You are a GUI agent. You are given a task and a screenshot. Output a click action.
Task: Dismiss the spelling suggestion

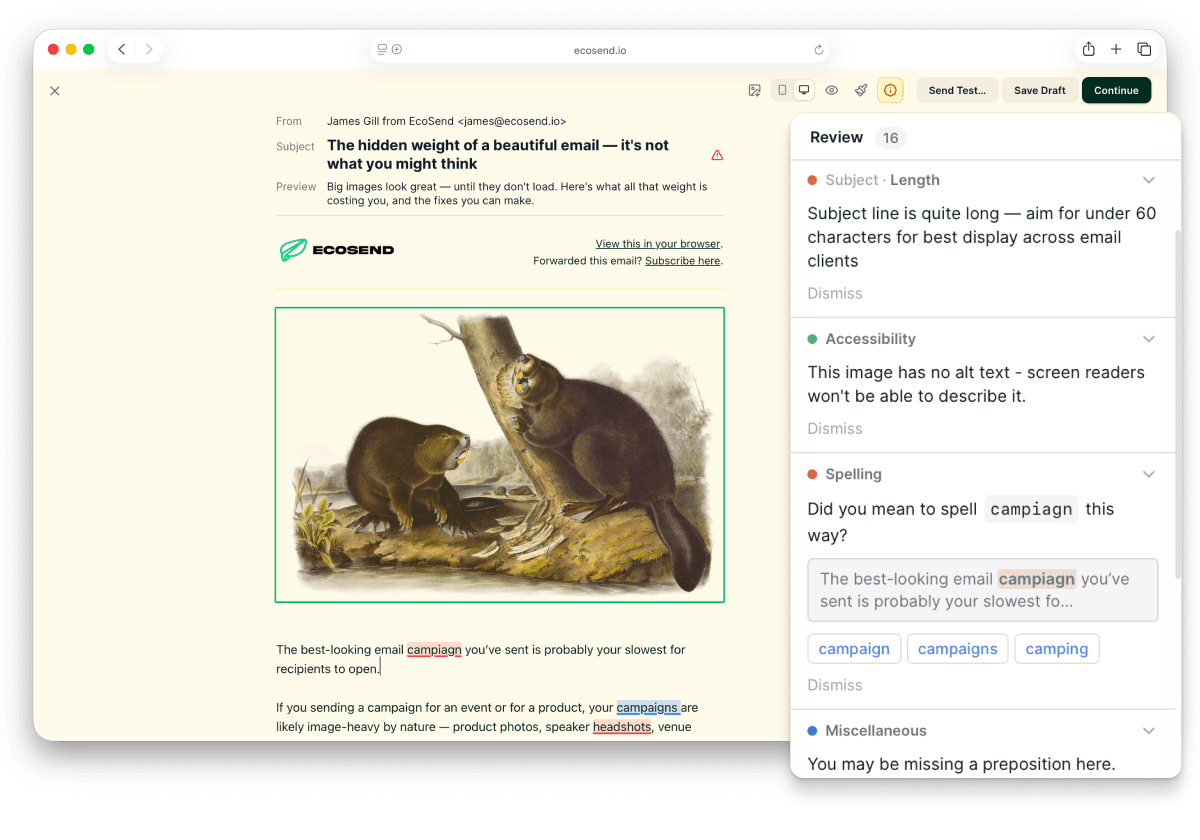(835, 685)
